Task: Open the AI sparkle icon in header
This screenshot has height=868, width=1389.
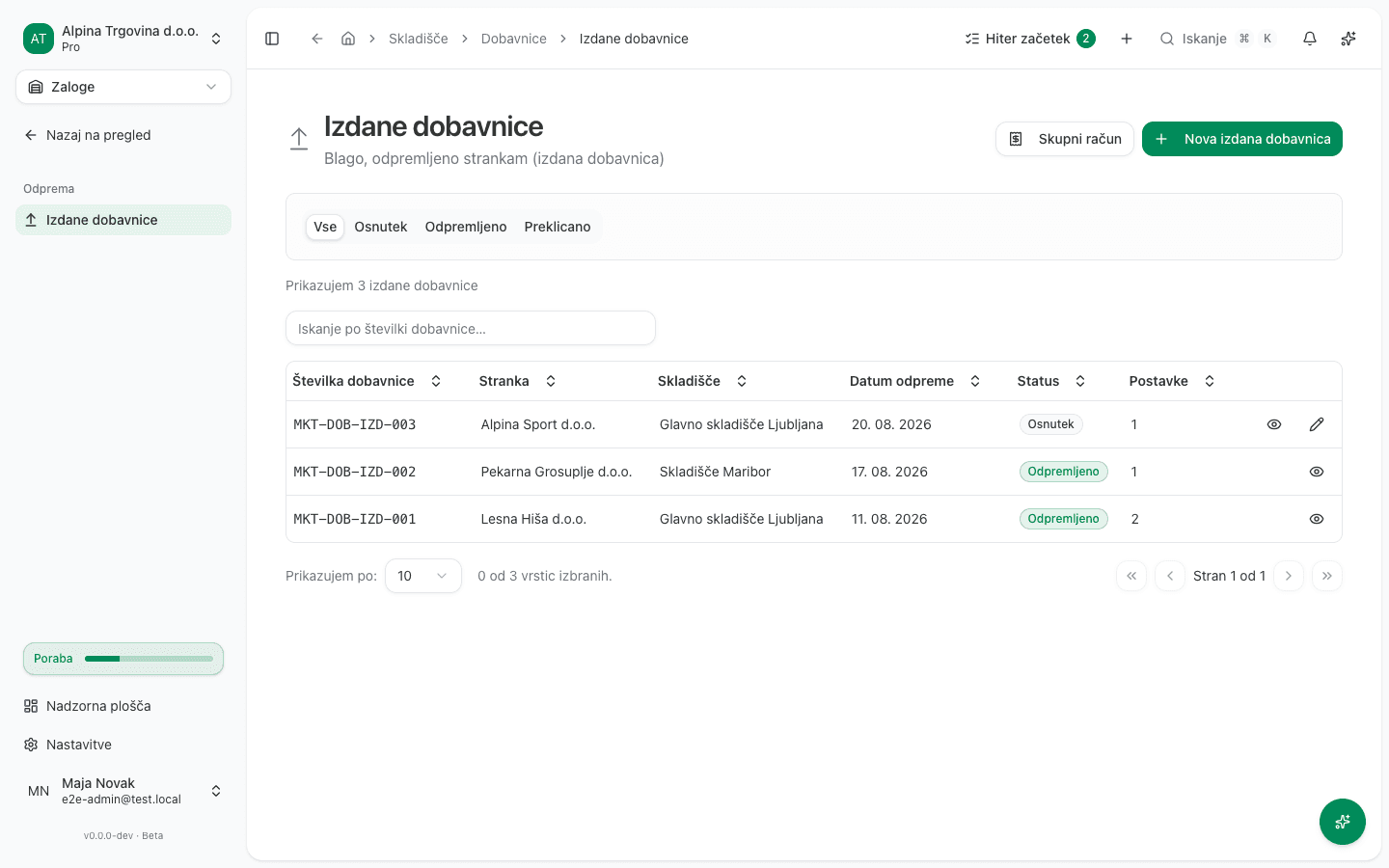Action: tap(1348, 39)
